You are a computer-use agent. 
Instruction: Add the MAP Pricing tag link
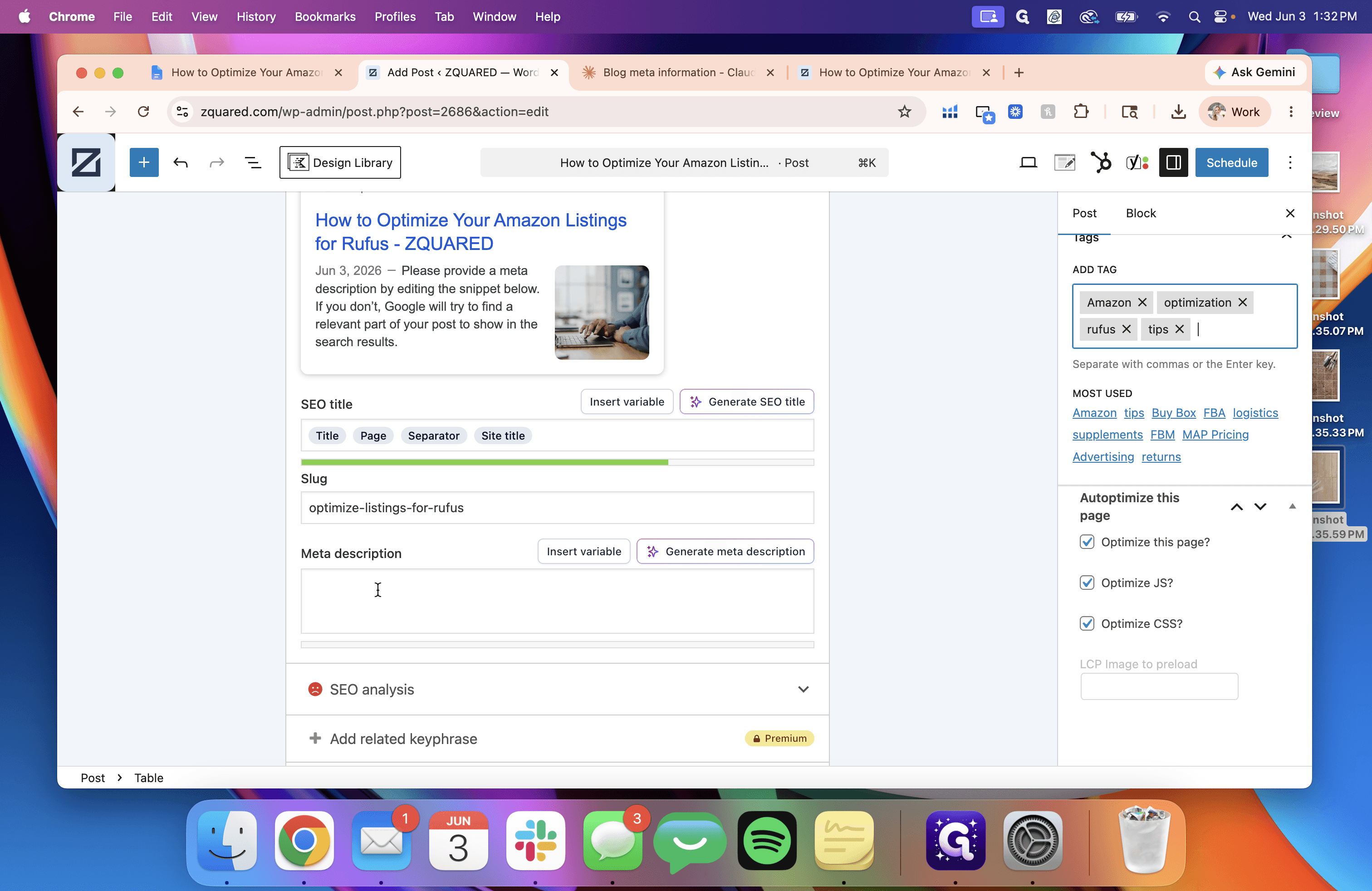[x=1215, y=435]
